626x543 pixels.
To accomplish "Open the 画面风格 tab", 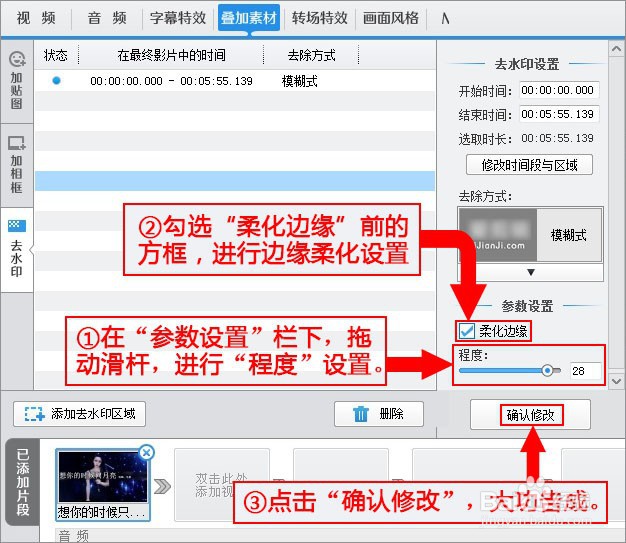I will (x=390, y=18).
